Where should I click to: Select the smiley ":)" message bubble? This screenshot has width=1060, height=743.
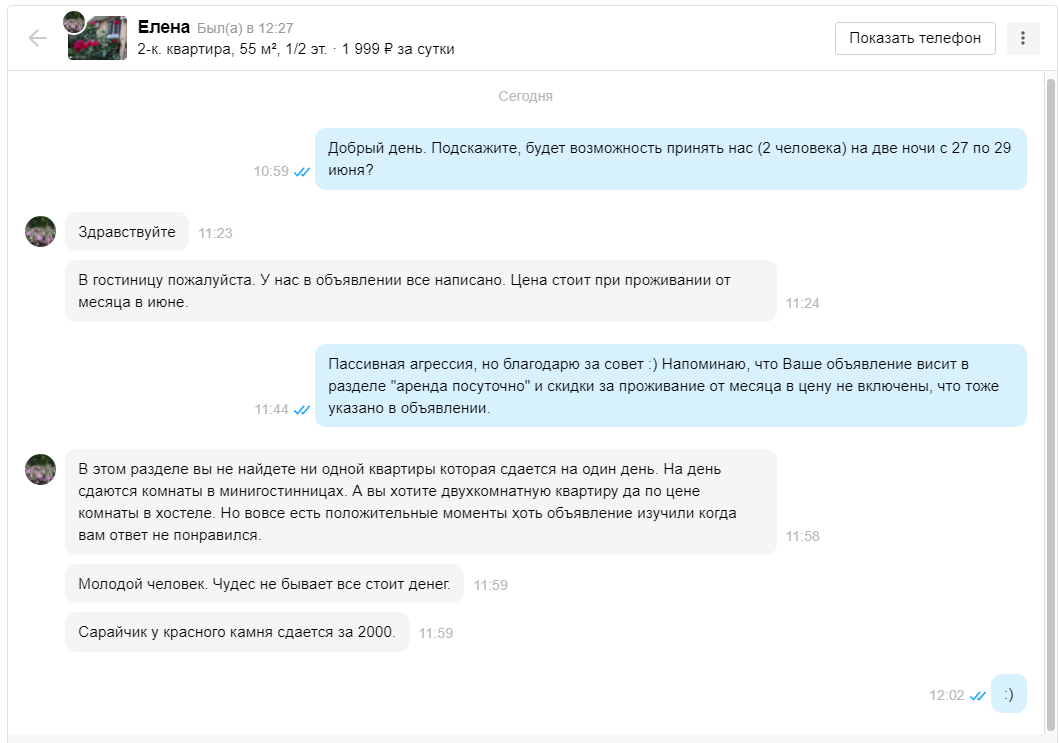coord(1009,694)
